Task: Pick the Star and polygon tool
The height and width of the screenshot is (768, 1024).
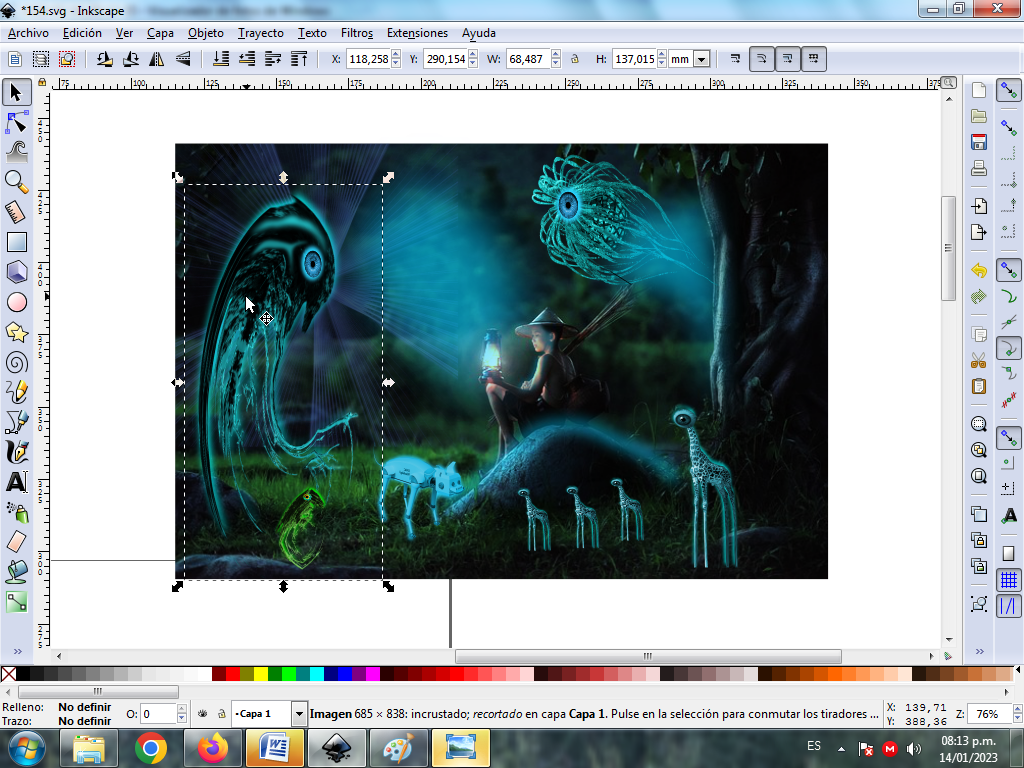Action: (x=16, y=332)
